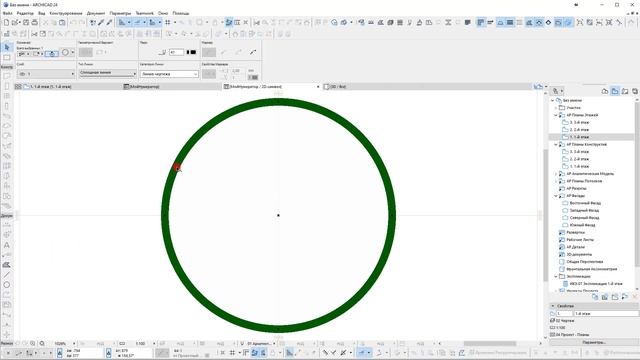This screenshot has width=640, height=360.
Task: Click the Inject Parameters syringe icon
Action: 109,22
